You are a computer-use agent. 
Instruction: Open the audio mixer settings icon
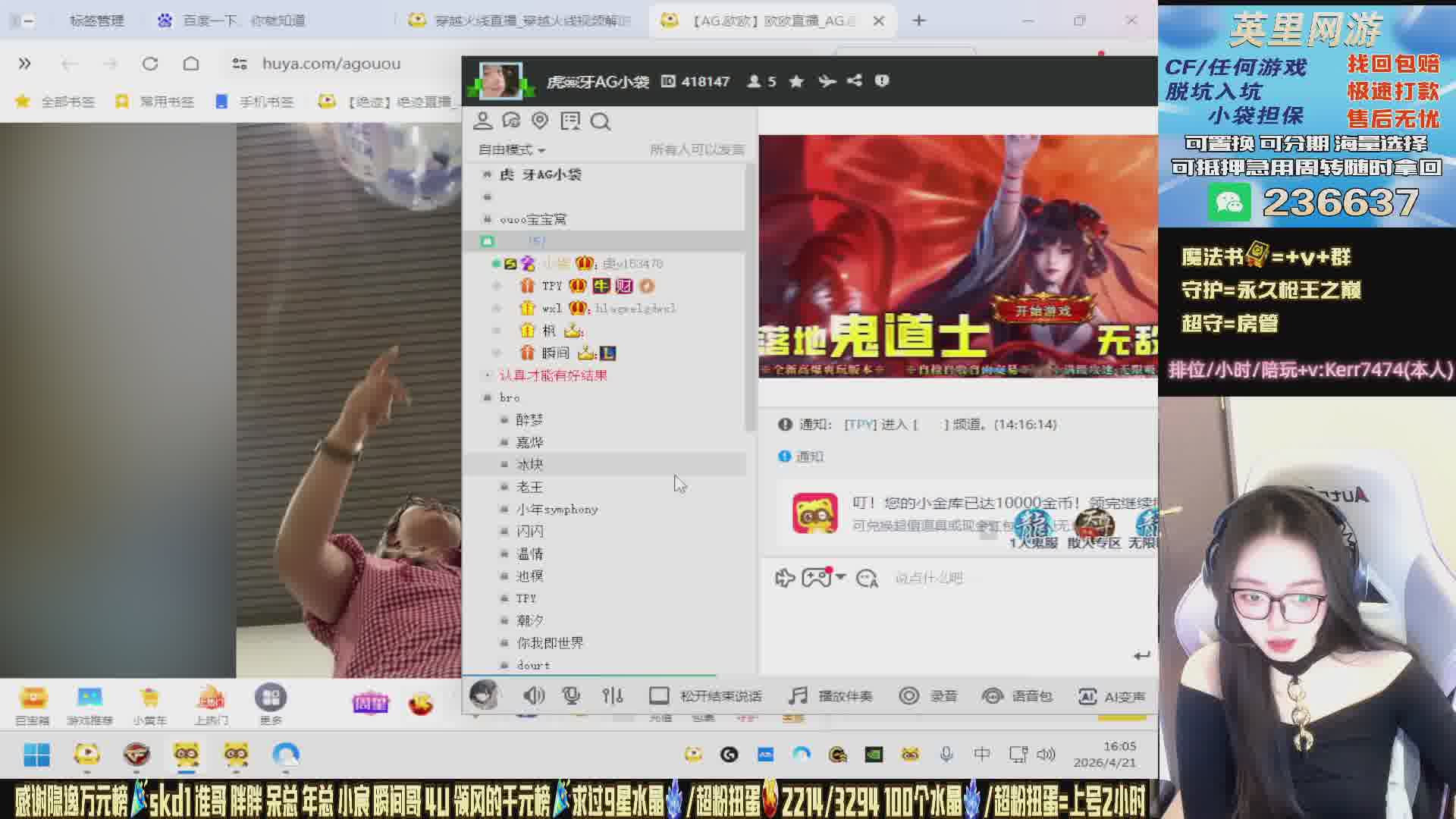point(613,695)
